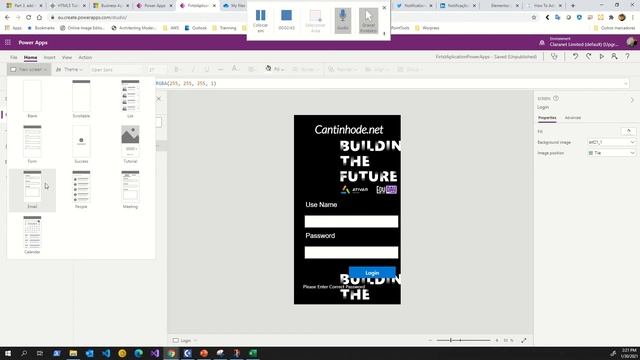The height and width of the screenshot is (360, 640).
Task: Click the App checker stethoscope icon
Action: click(554, 57)
